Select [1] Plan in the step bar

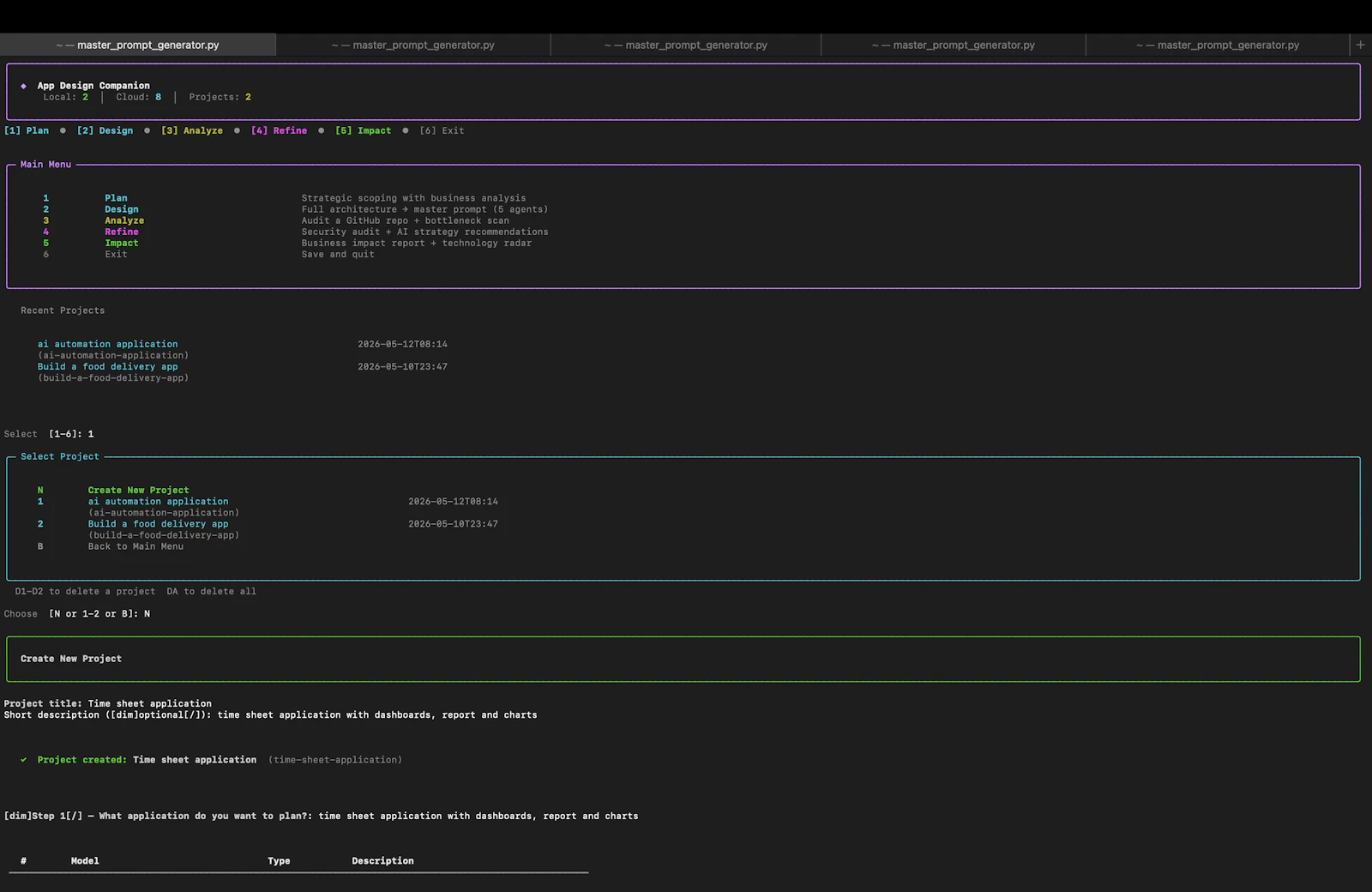pyautogui.click(x=27, y=130)
